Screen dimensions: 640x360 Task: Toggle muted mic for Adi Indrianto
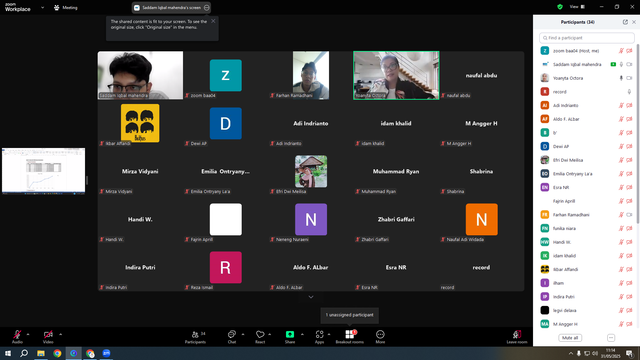pyautogui.click(x=621, y=105)
